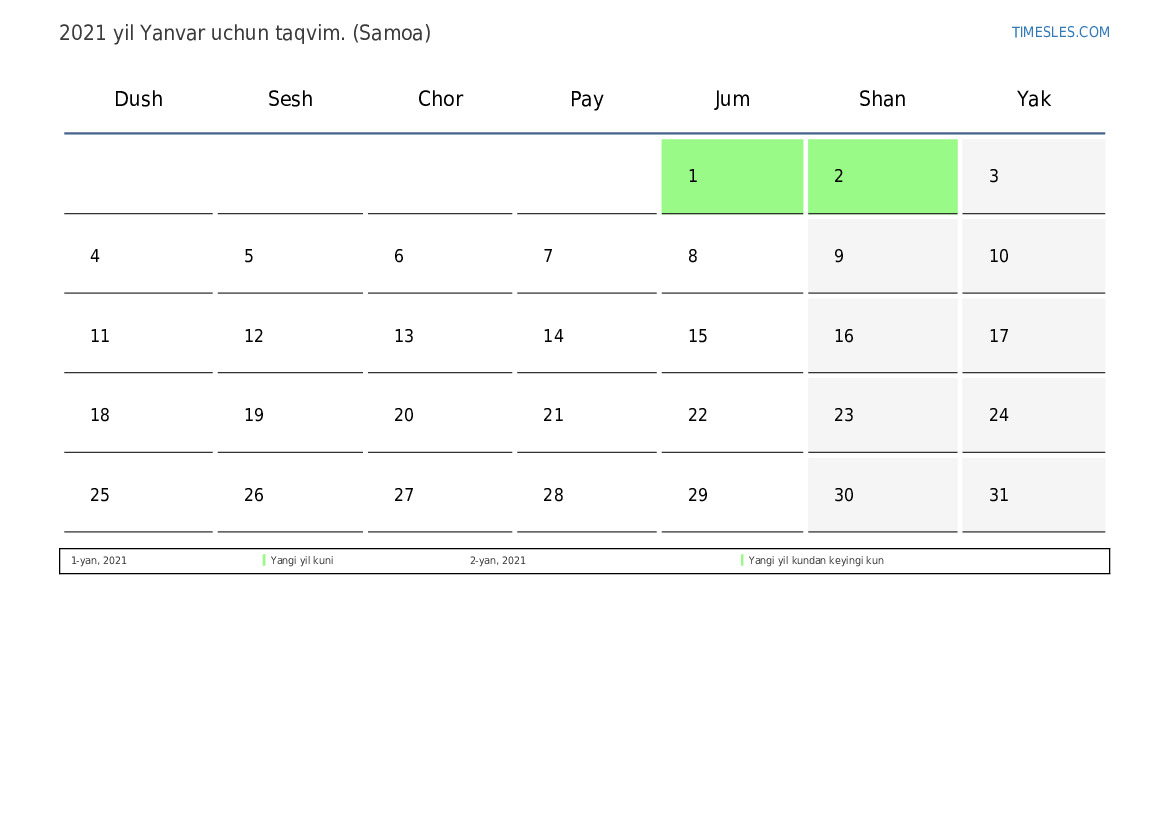
Task: Select January 1 highlighted holiday cell
Action: pos(732,176)
